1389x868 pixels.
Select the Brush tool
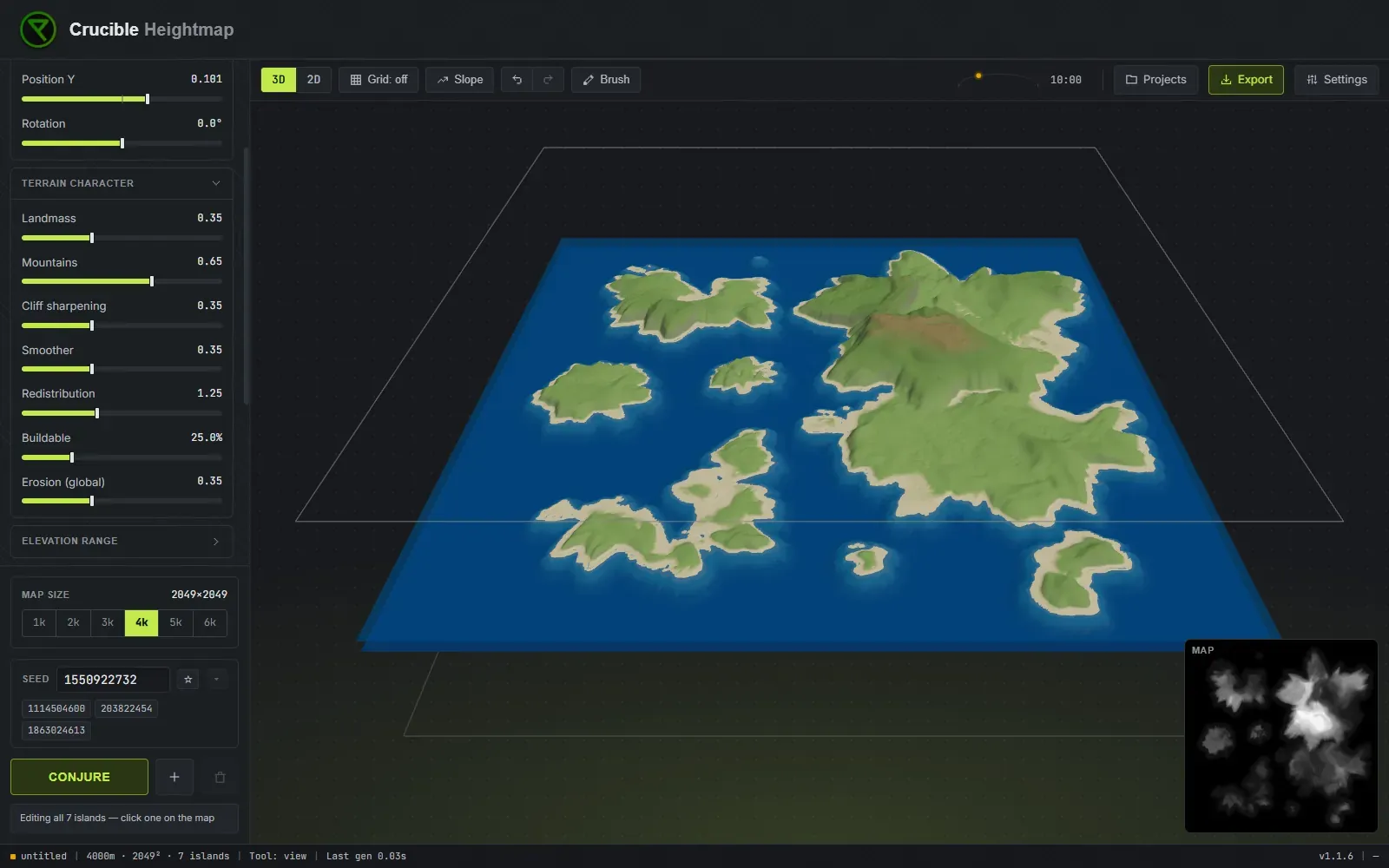coord(606,80)
